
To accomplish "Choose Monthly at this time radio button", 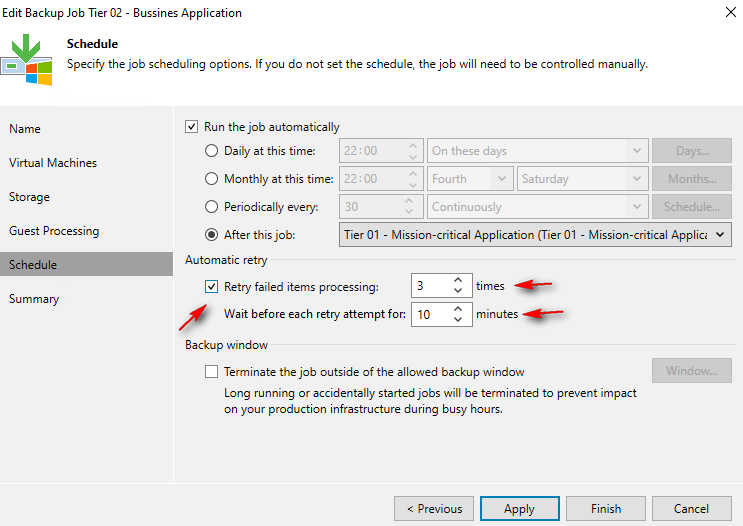I will [211, 179].
